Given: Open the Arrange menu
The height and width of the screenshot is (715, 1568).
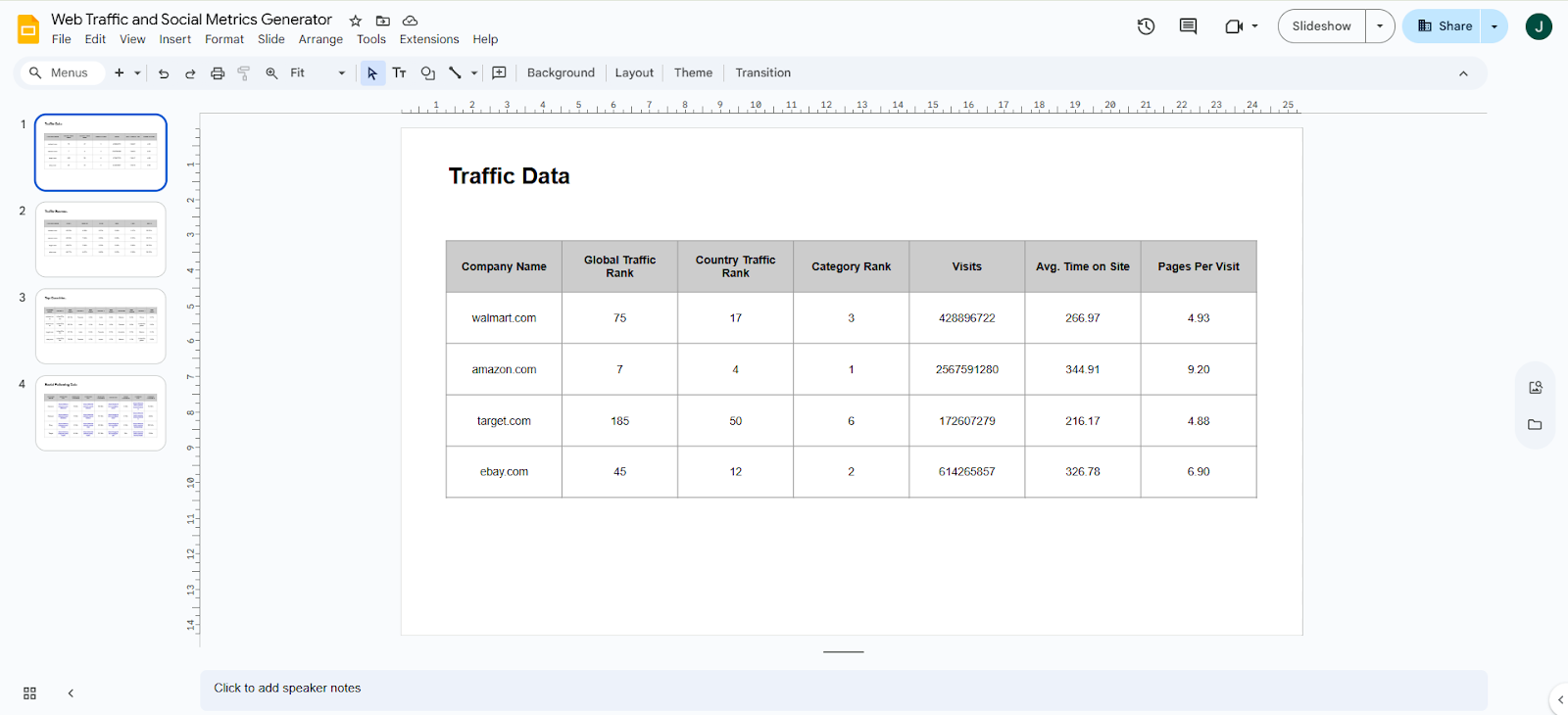Looking at the screenshot, I should pyautogui.click(x=320, y=39).
